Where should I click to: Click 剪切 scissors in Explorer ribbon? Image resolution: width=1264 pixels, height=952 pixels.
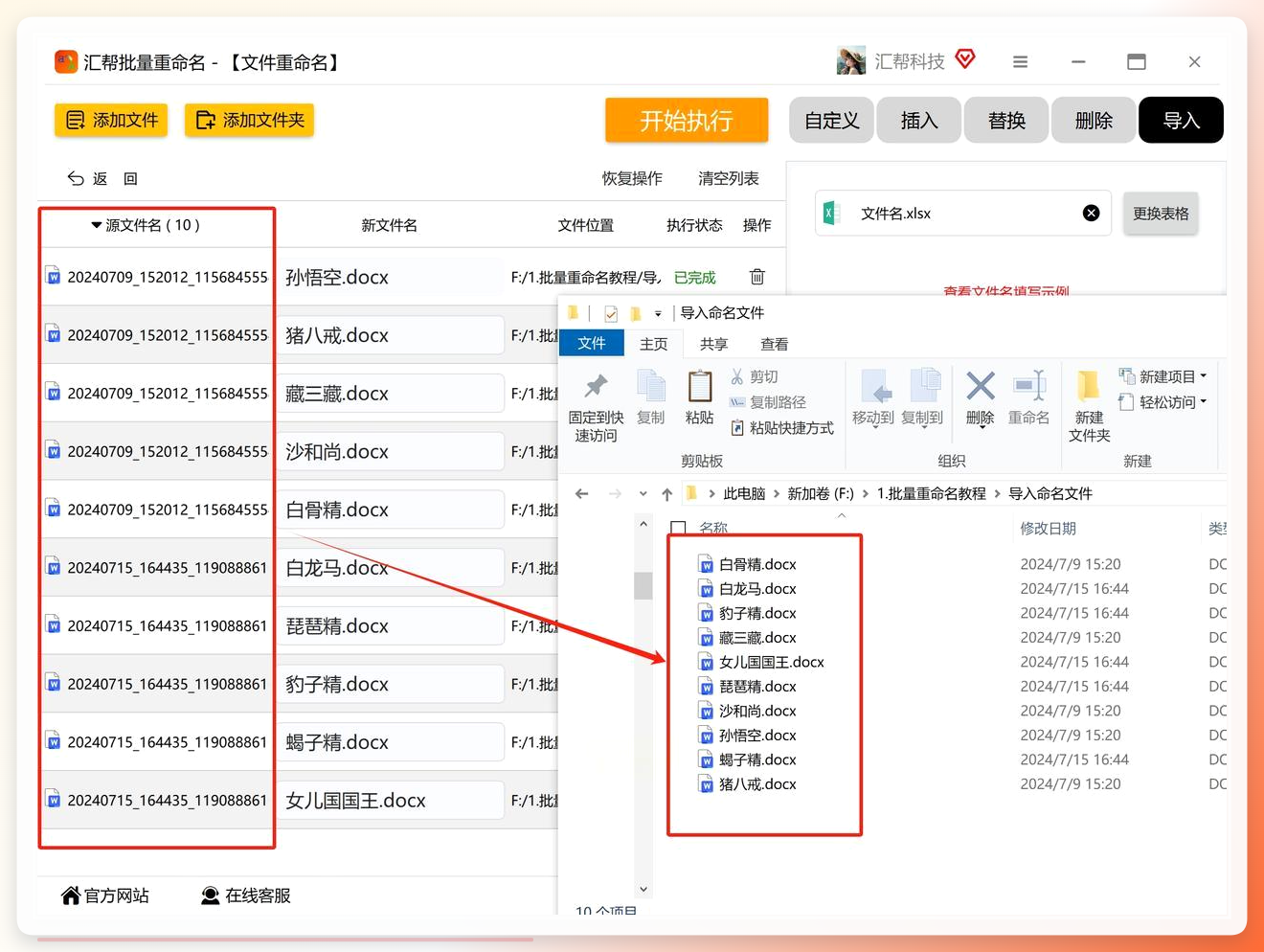point(754,376)
